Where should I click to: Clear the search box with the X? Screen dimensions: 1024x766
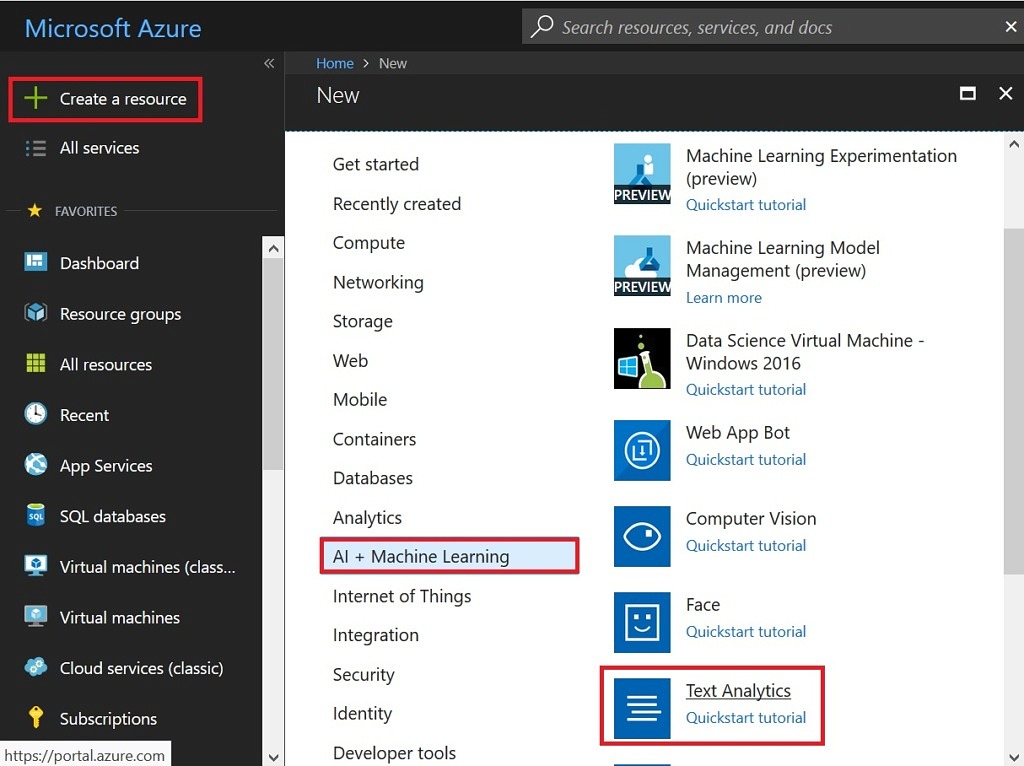click(1010, 27)
